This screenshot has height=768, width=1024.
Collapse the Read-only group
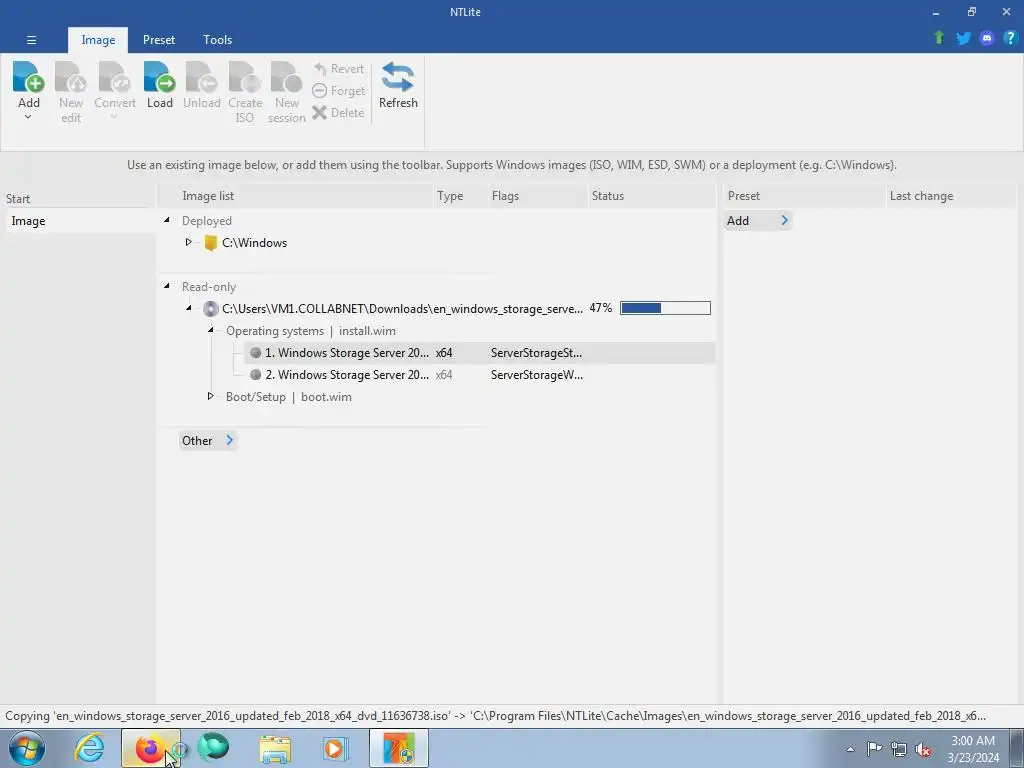(x=167, y=286)
